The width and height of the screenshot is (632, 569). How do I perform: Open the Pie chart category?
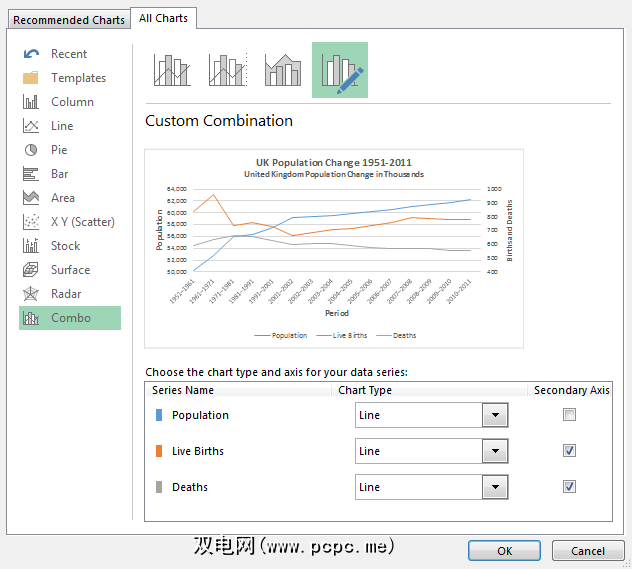[59, 150]
